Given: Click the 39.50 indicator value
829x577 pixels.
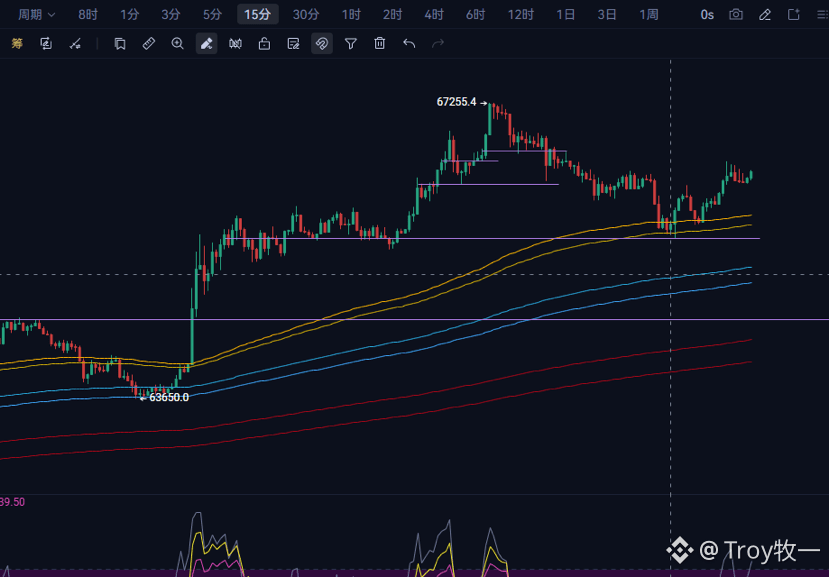Looking at the screenshot, I should point(12,502).
